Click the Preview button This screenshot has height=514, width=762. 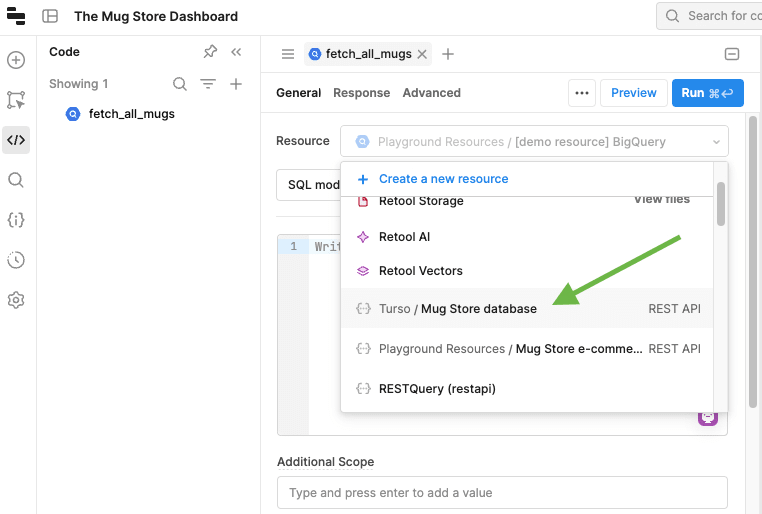tap(633, 93)
